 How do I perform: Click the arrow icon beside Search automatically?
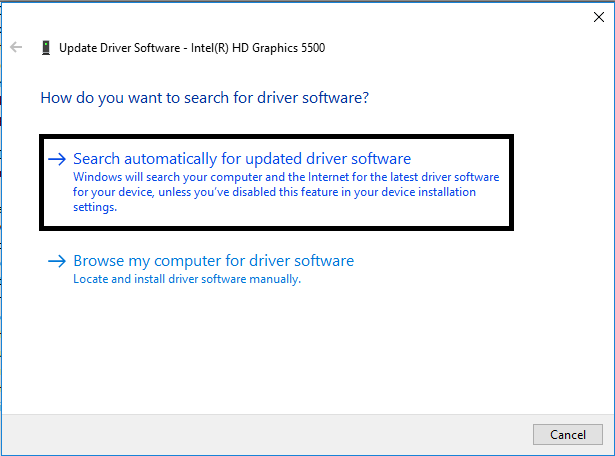click(57, 159)
